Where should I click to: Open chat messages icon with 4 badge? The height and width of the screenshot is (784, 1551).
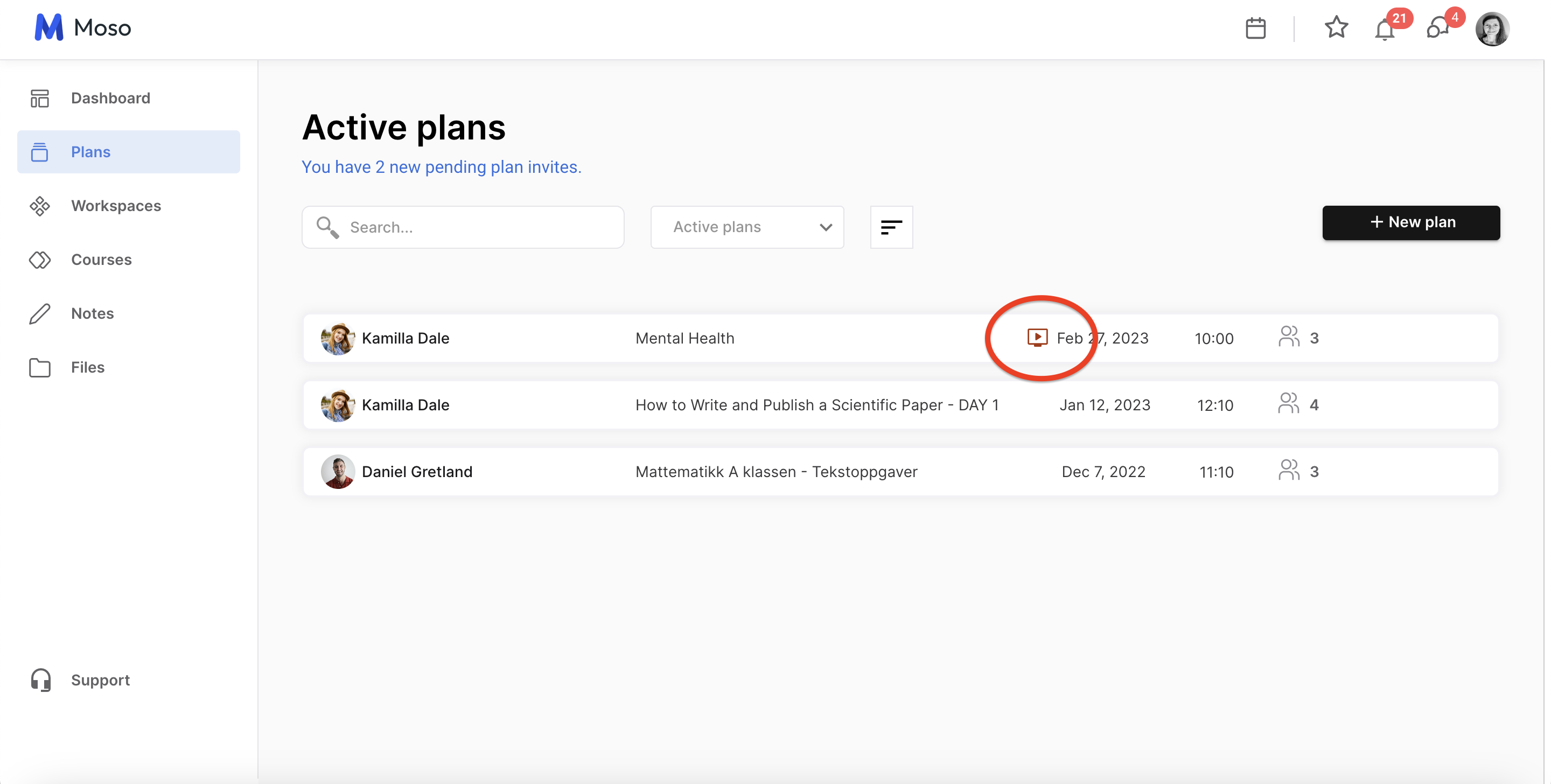pos(1438,29)
